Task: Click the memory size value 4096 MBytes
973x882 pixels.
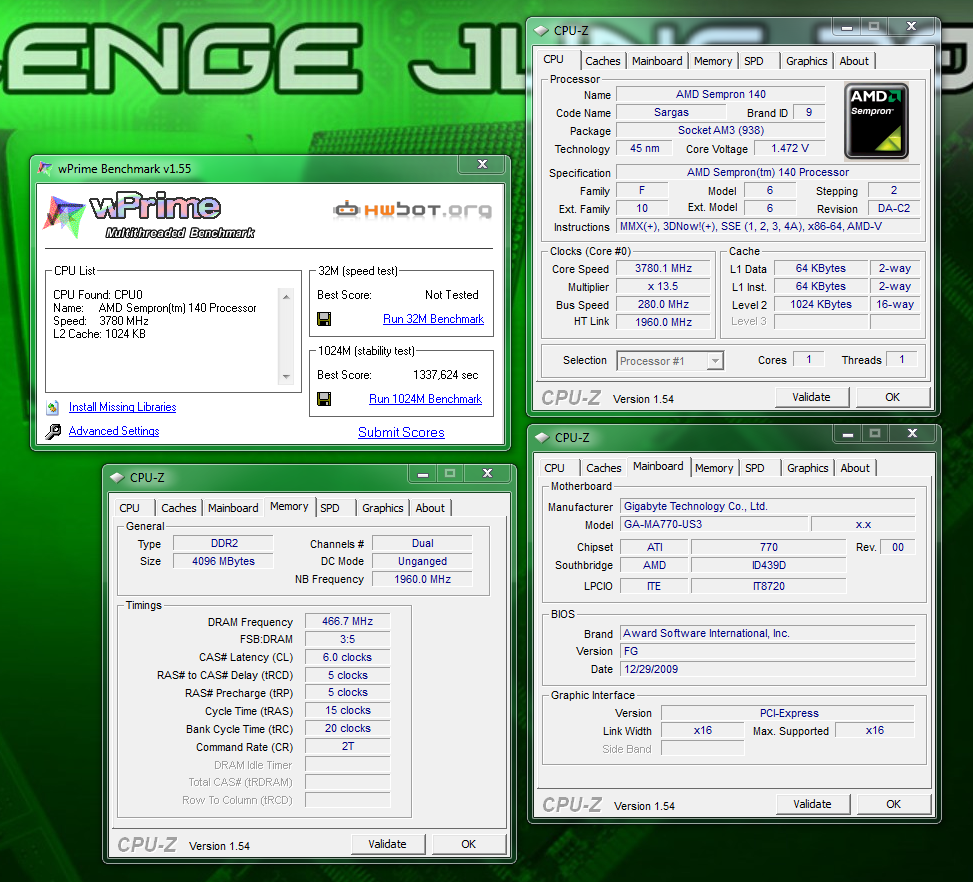Action: (223, 561)
